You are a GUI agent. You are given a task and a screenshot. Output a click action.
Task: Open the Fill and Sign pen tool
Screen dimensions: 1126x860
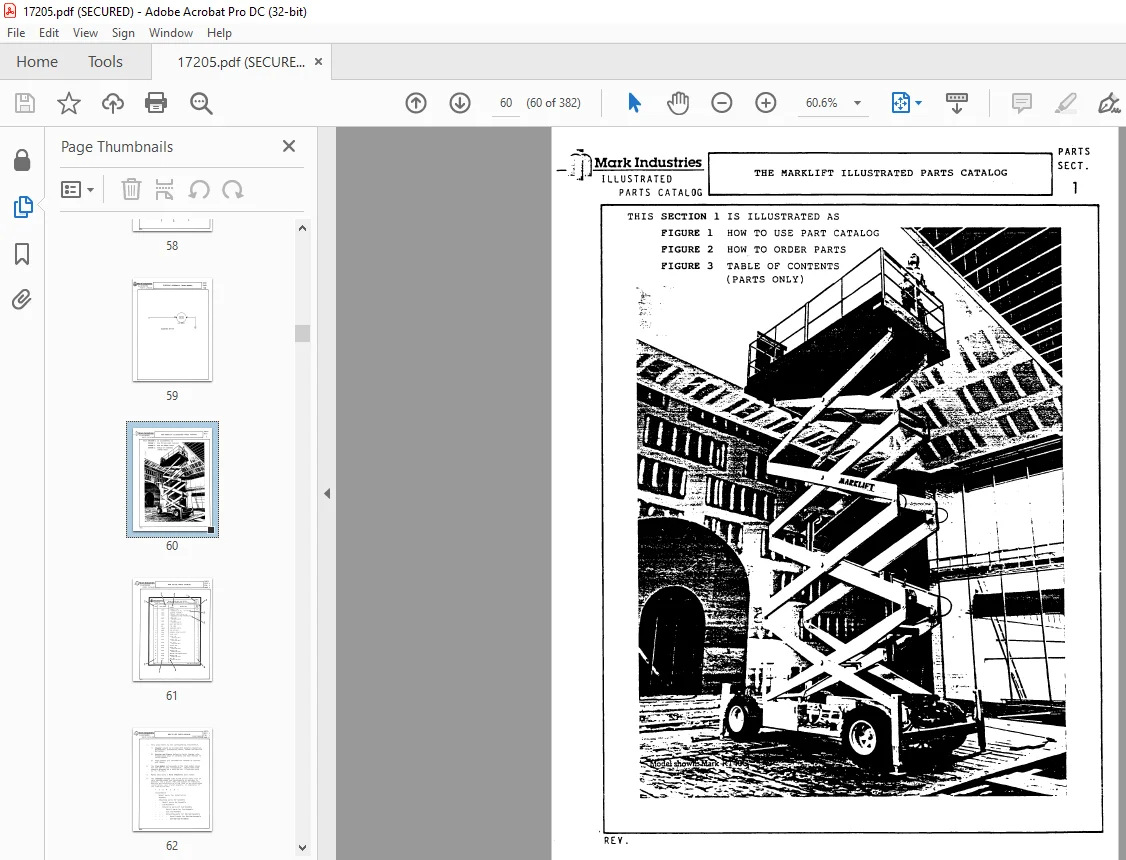1109,103
